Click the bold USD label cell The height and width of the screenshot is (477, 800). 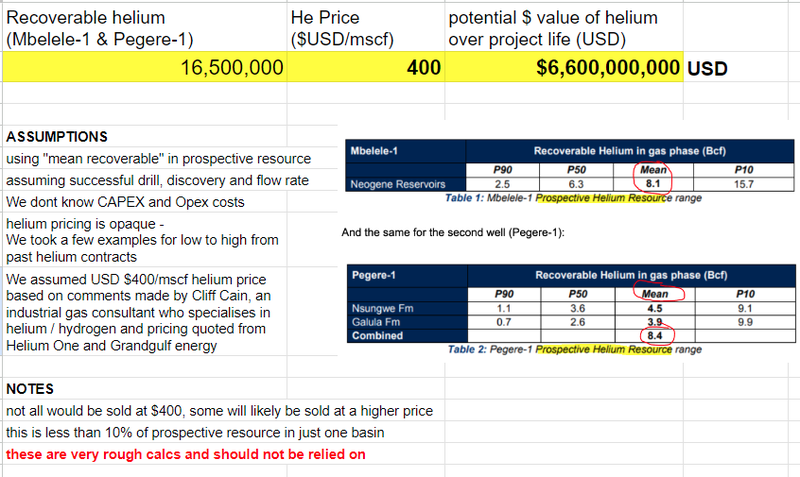[707, 68]
